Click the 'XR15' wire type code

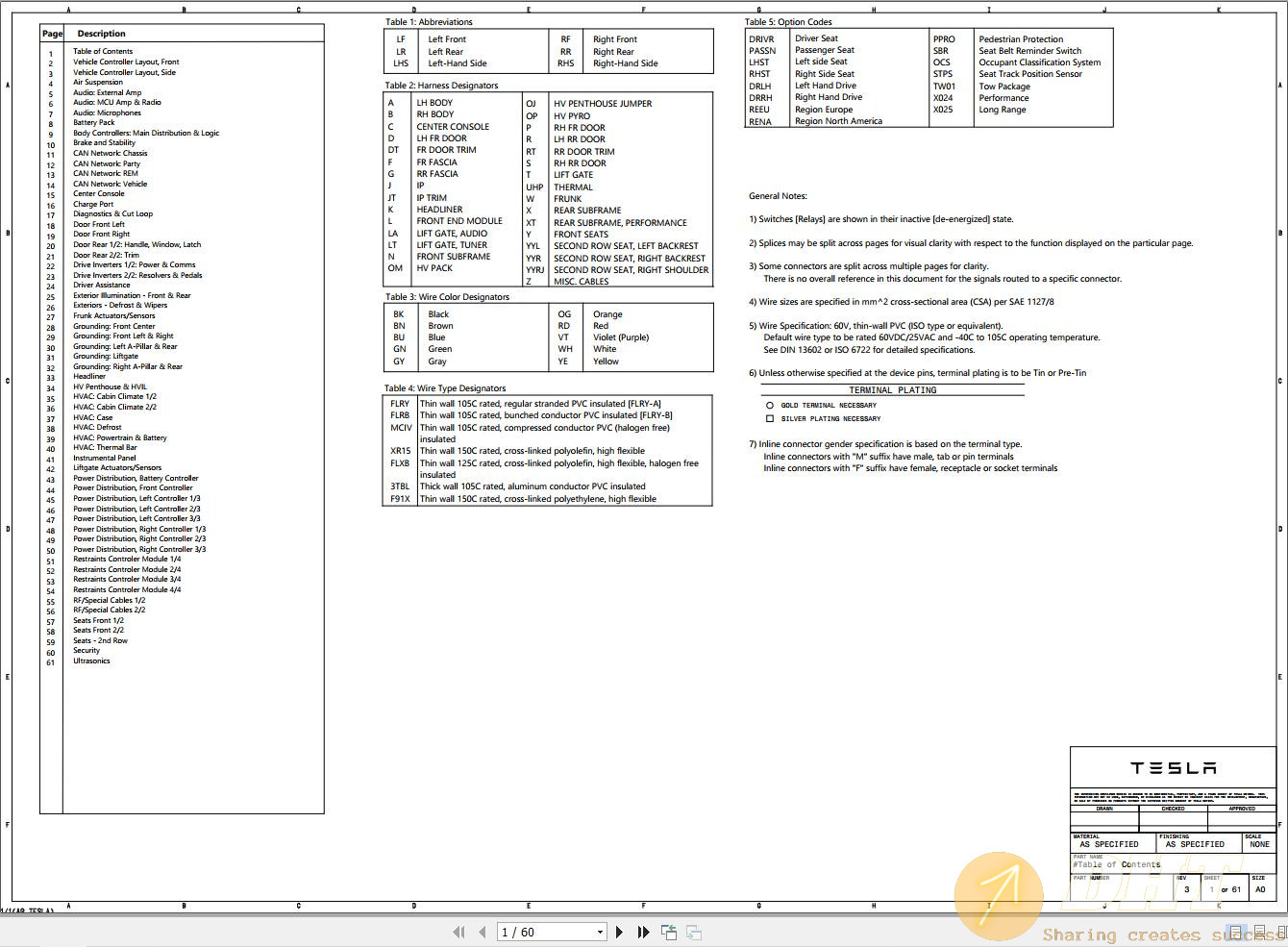click(400, 451)
